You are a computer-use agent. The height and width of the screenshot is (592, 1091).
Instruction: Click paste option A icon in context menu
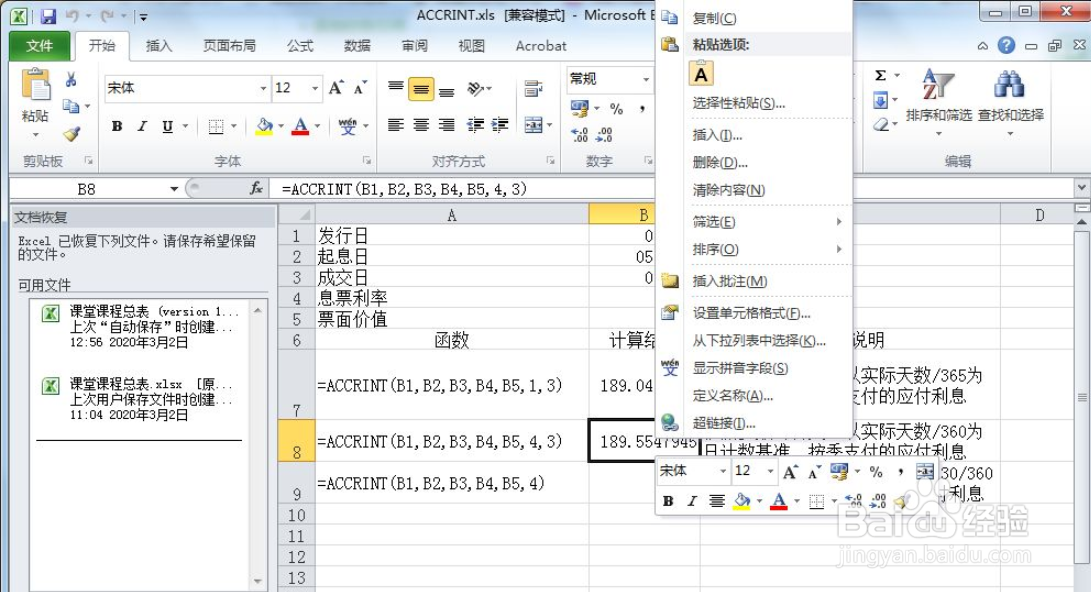pyautogui.click(x=701, y=74)
